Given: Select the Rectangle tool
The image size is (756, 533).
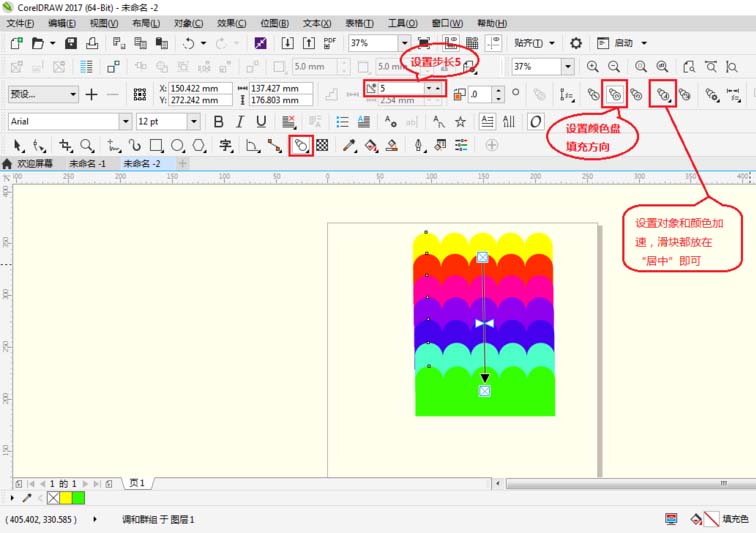Looking at the screenshot, I should coord(156,145).
